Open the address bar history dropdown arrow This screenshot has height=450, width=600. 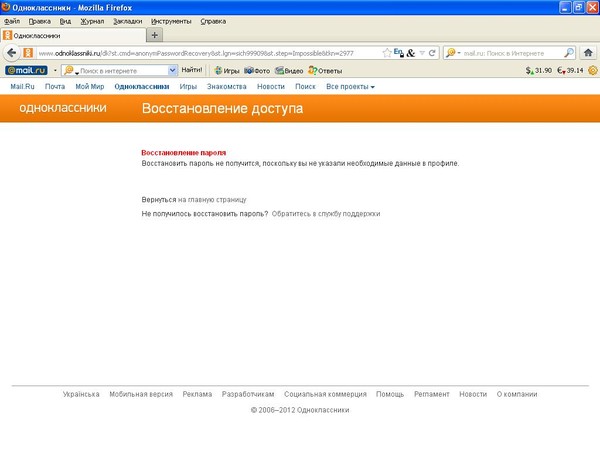(x=422, y=53)
